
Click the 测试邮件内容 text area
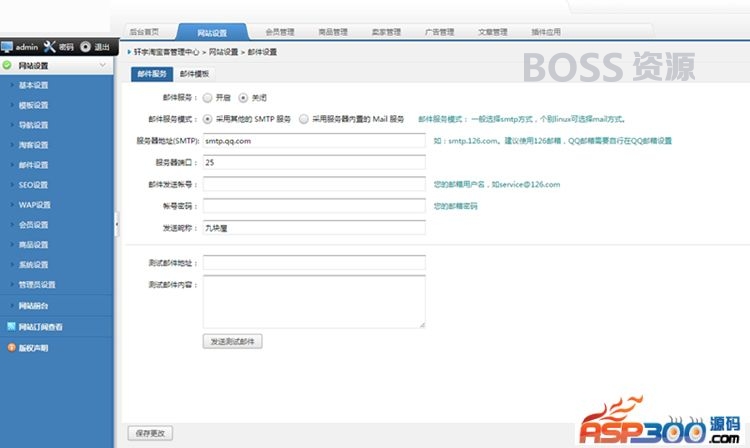pyautogui.click(x=314, y=301)
